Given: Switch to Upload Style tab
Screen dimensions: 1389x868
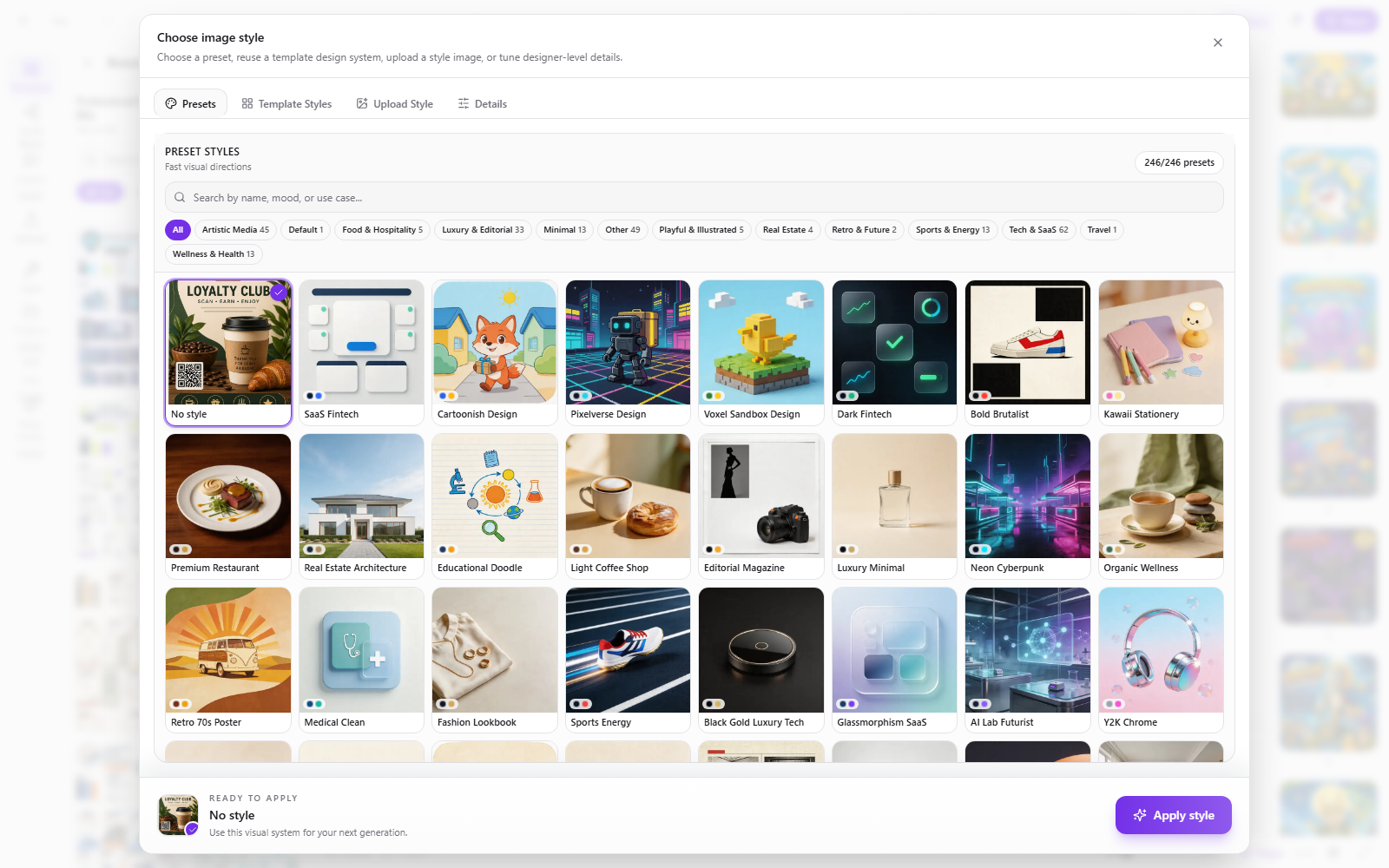Looking at the screenshot, I should pyautogui.click(x=395, y=103).
